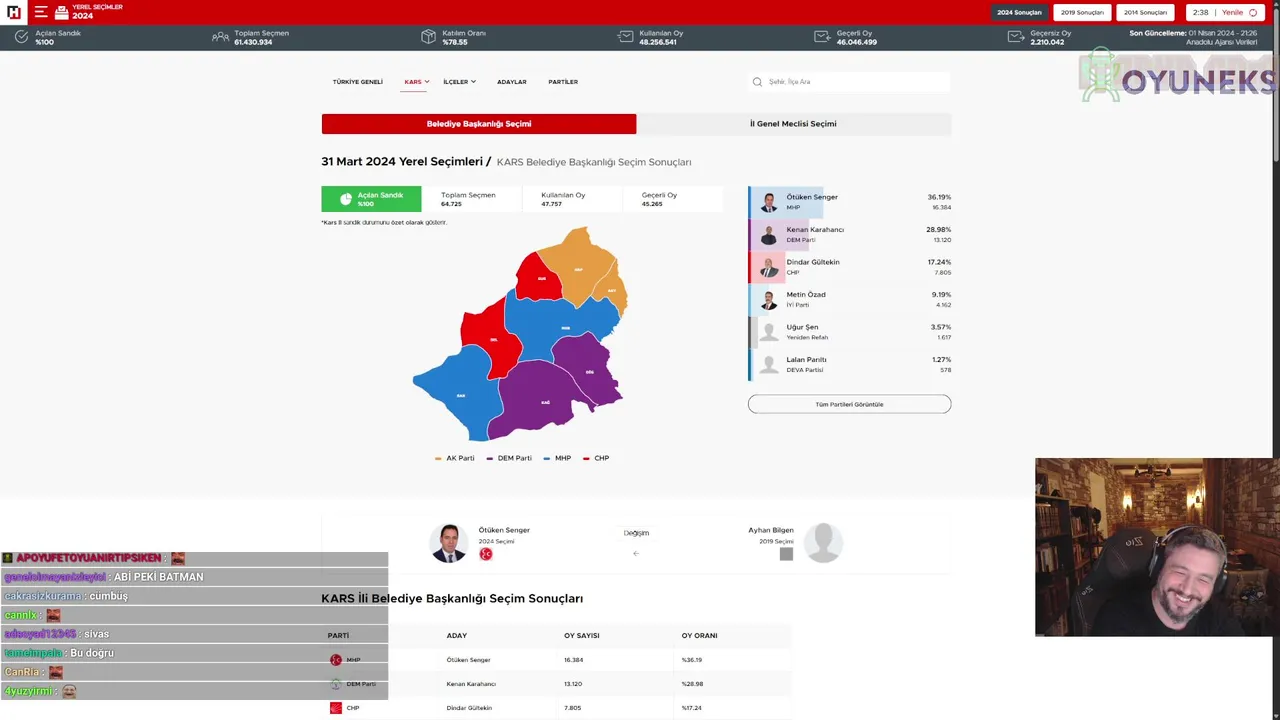This screenshot has width=1280, height=720.
Task: Click Uğur Şen's placeholder avatar
Action: [x=768, y=332]
